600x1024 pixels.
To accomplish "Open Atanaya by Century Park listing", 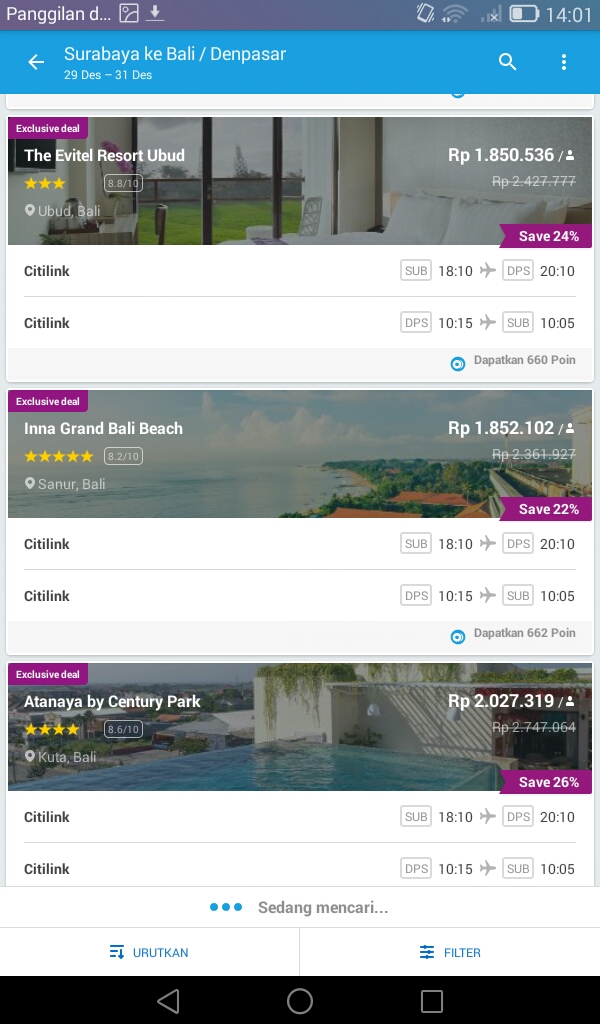I will click(x=300, y=725).
